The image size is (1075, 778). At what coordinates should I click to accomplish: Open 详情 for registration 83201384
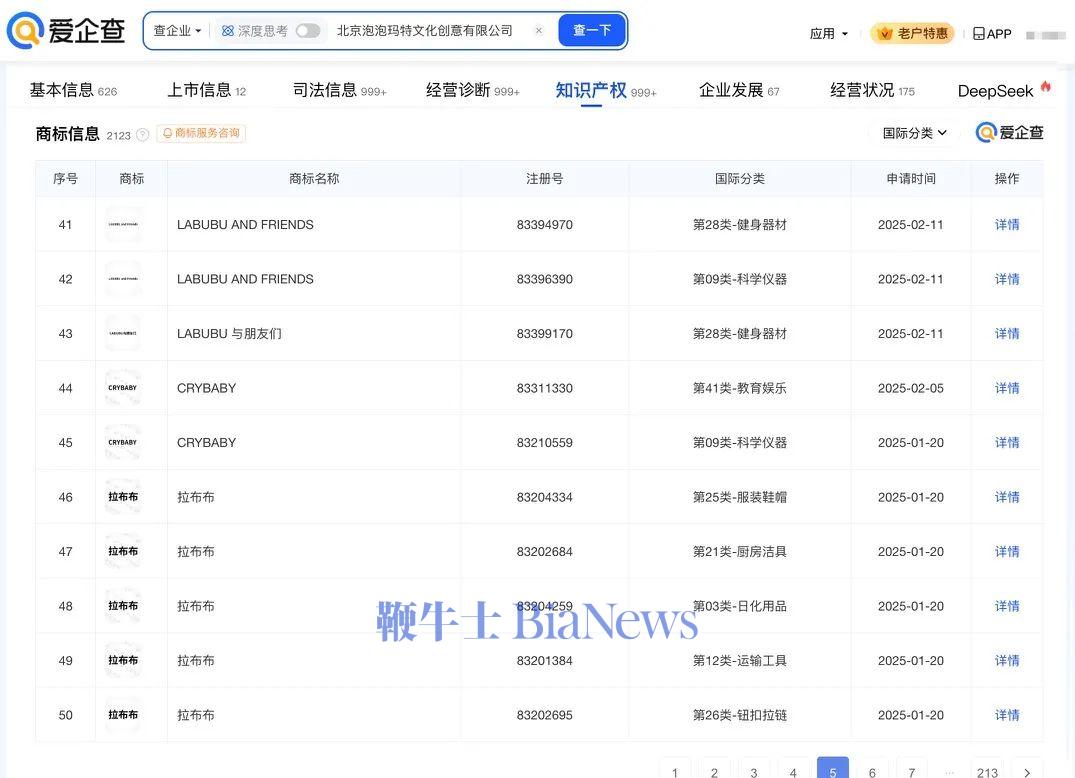coord(1006,660)
